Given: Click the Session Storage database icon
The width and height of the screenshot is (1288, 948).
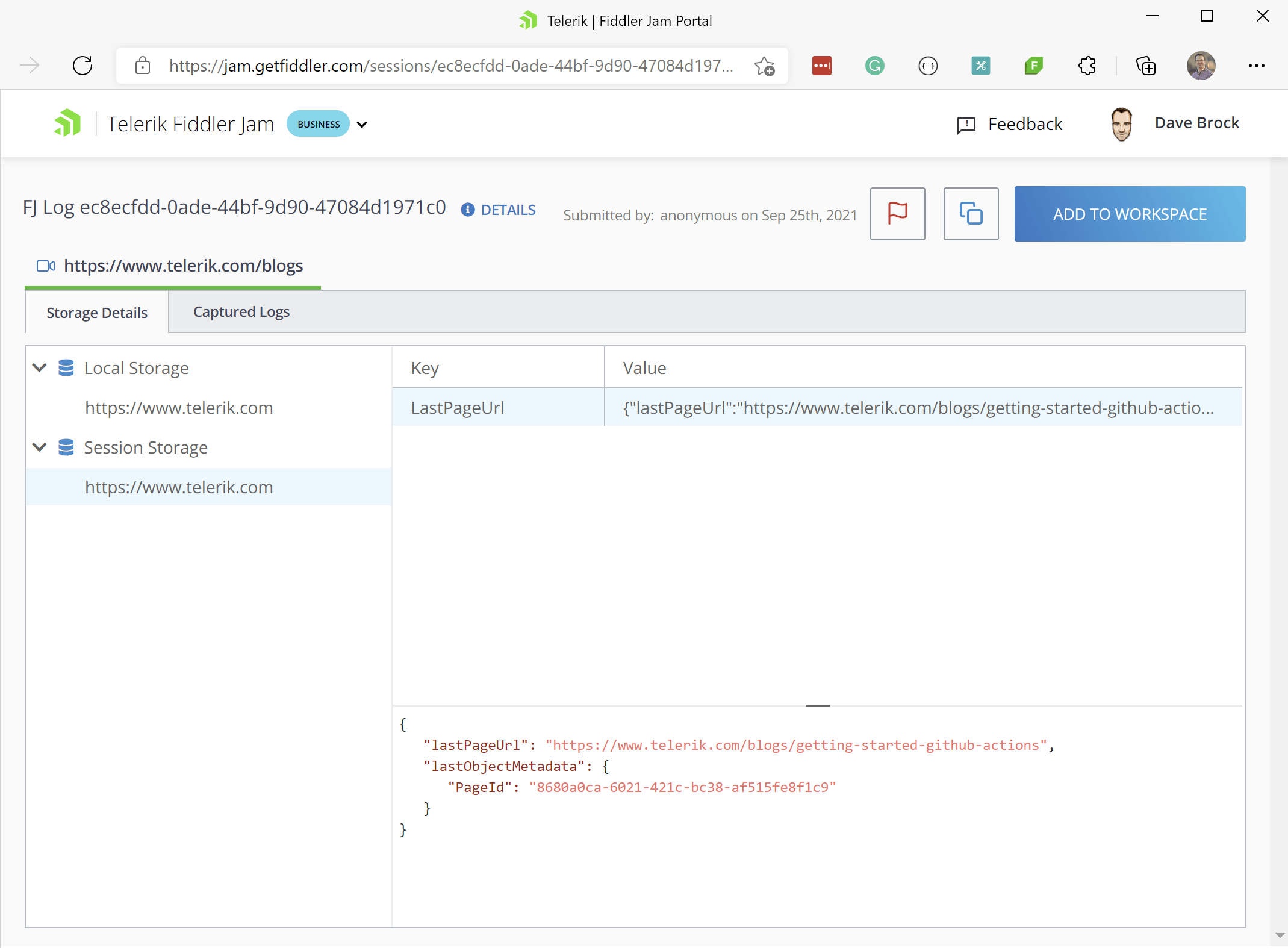Looking at the screenshot, I should [x=66, y=447].
